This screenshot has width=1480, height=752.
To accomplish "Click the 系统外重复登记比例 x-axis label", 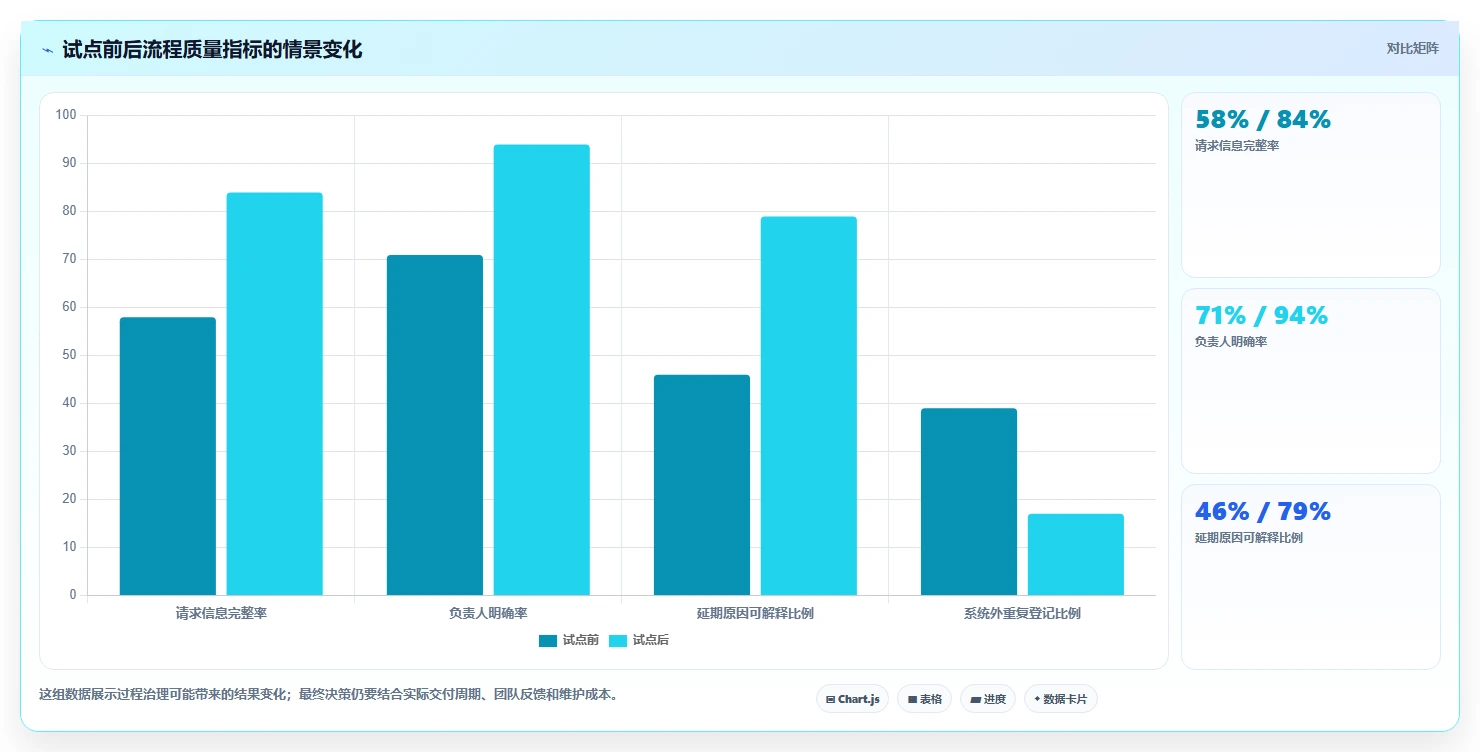I will pos(1022,613).
